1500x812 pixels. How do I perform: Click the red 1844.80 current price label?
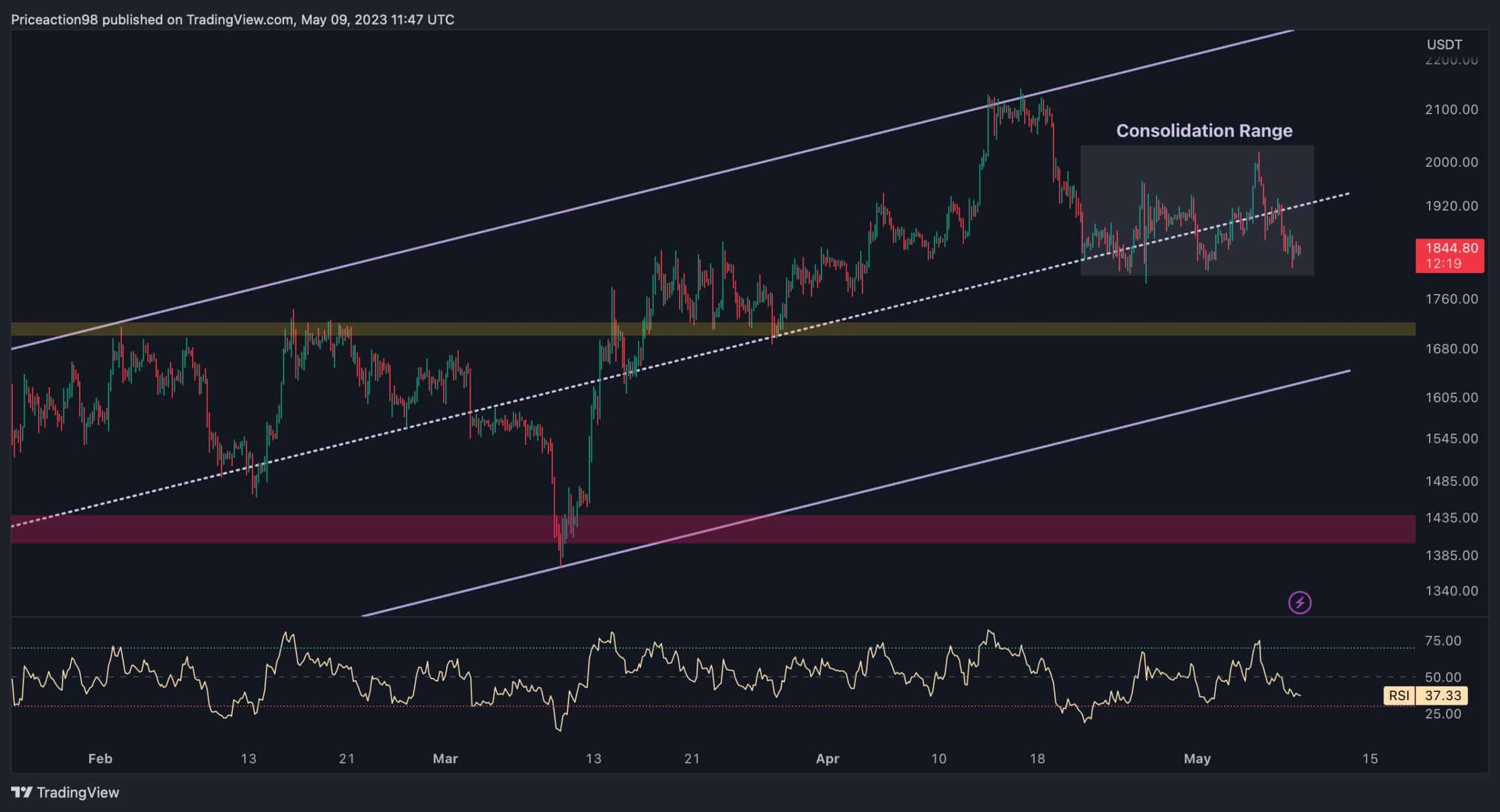click(x=1450, y=255)
